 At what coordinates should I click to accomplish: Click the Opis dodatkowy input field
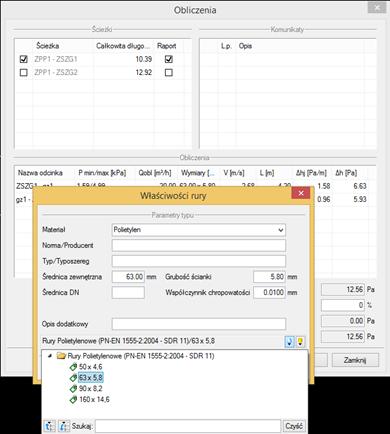pos(199,324)
